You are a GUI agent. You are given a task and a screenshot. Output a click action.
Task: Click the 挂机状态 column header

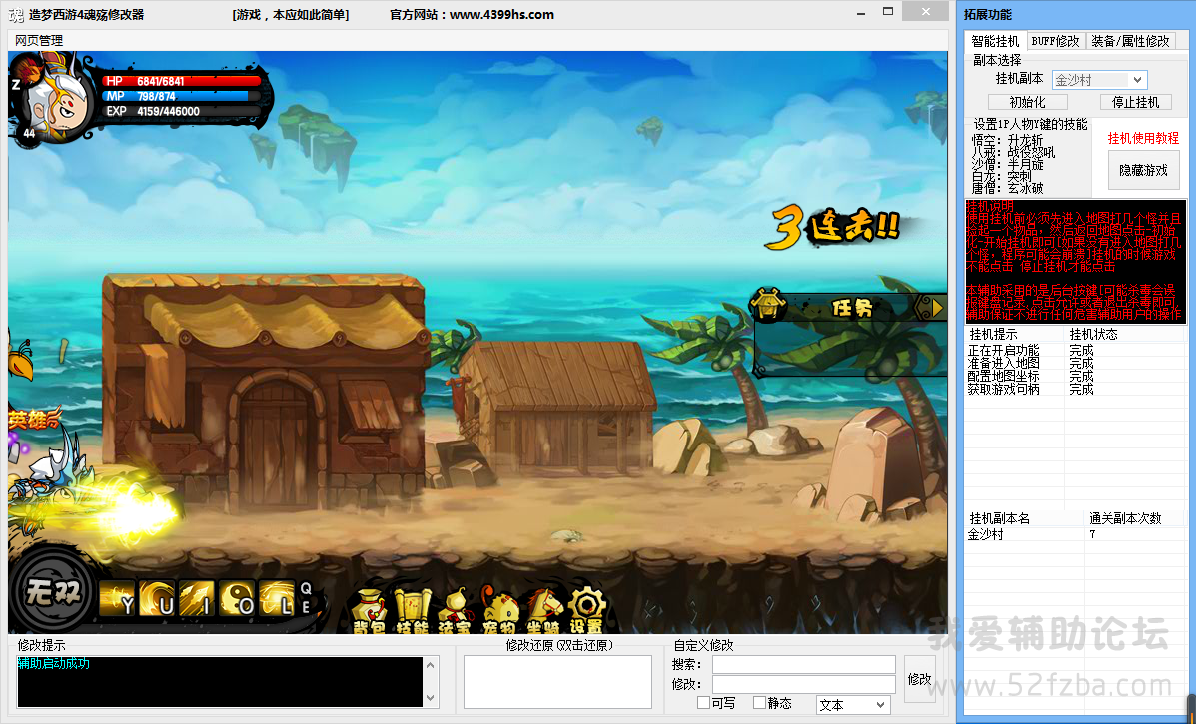tap(1125, 334)
